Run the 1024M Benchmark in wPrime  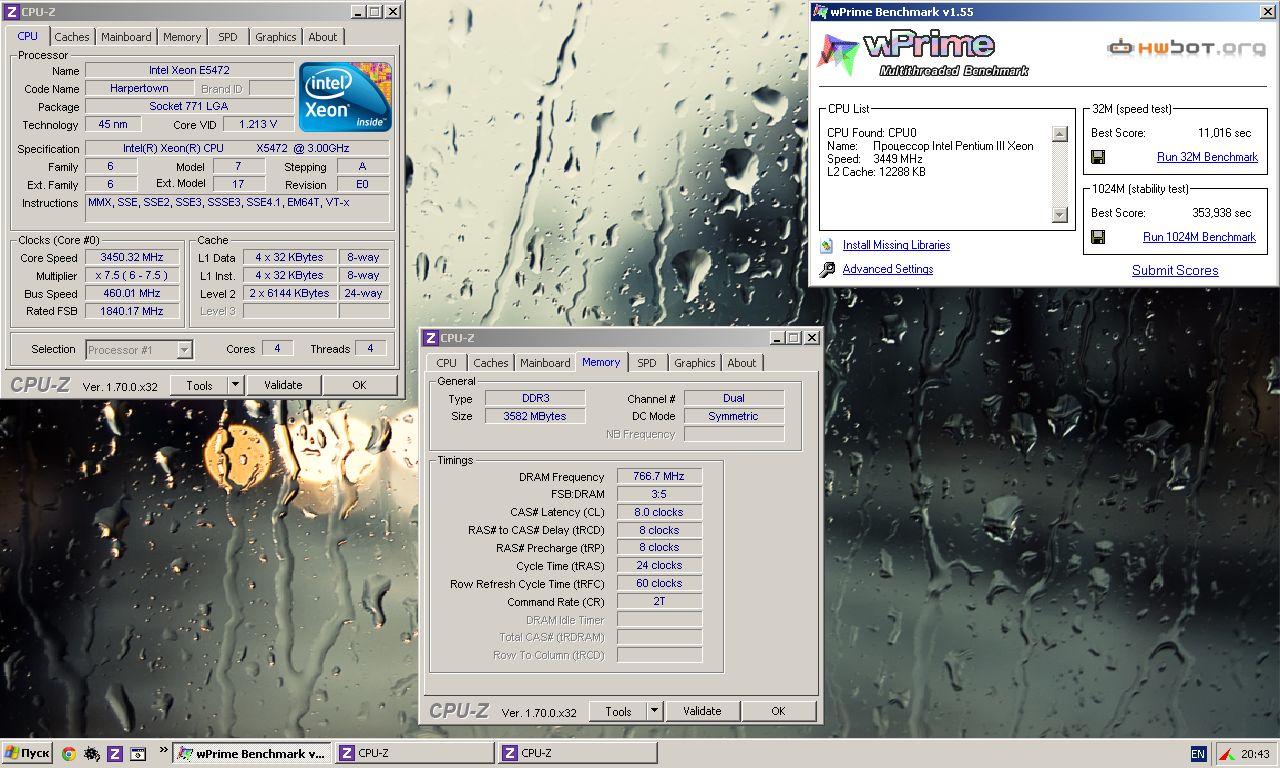(1199, 237)
